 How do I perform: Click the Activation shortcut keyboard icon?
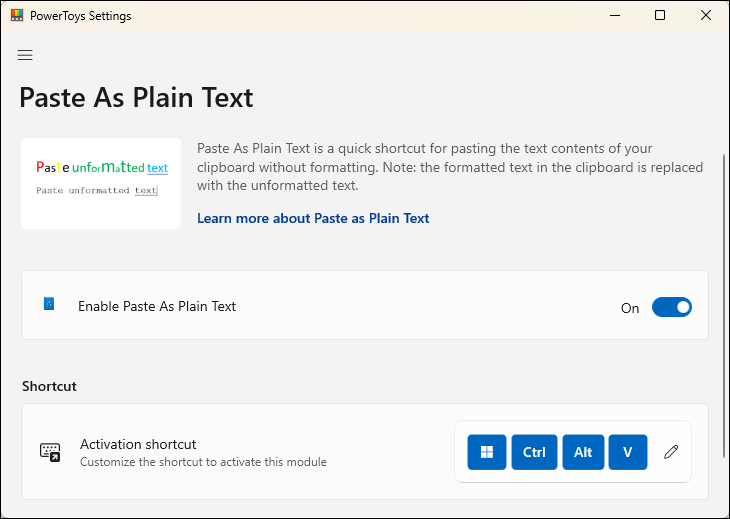pos(50,452)
